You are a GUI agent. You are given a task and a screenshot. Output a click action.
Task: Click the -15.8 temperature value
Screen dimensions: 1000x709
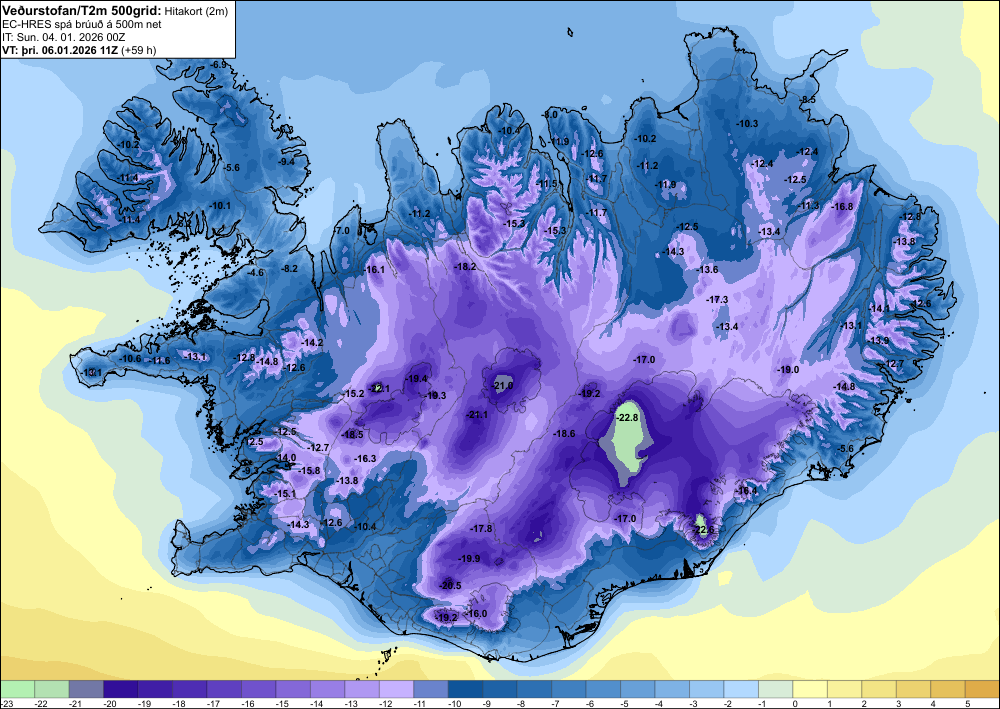[309, 471]
